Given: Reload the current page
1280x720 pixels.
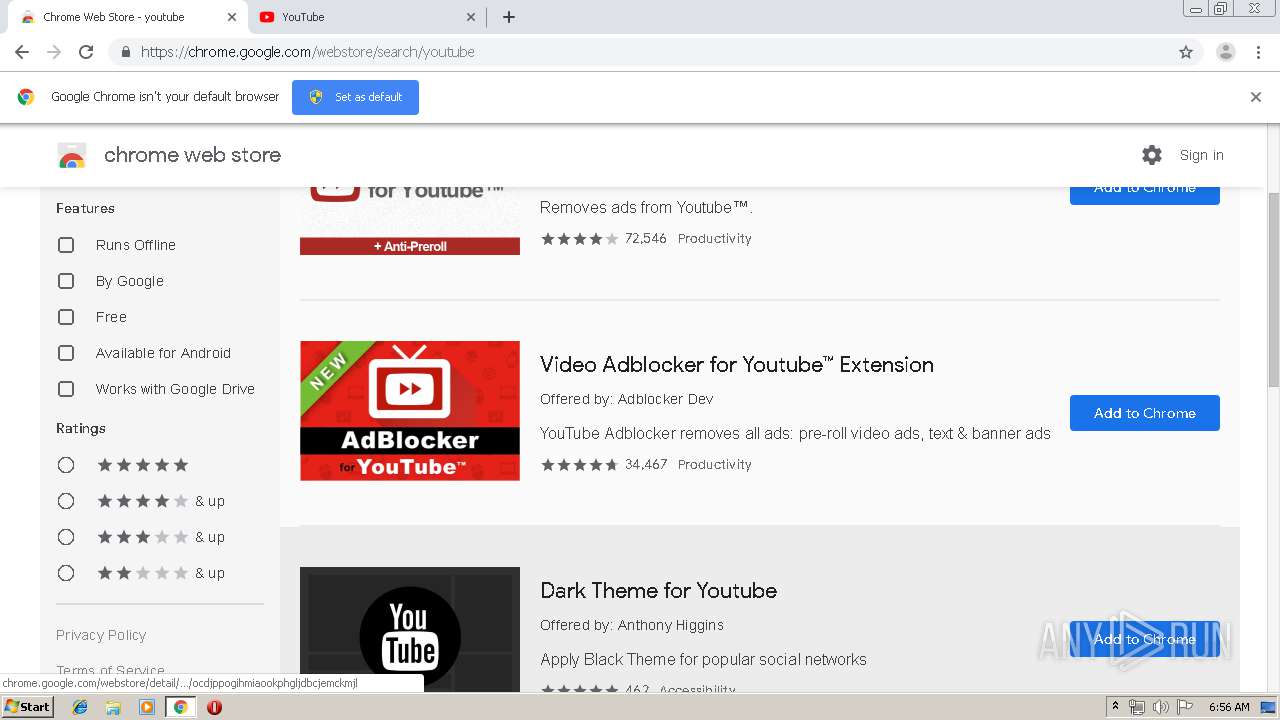Looking at the screenshot, I should tap(86, 52).
